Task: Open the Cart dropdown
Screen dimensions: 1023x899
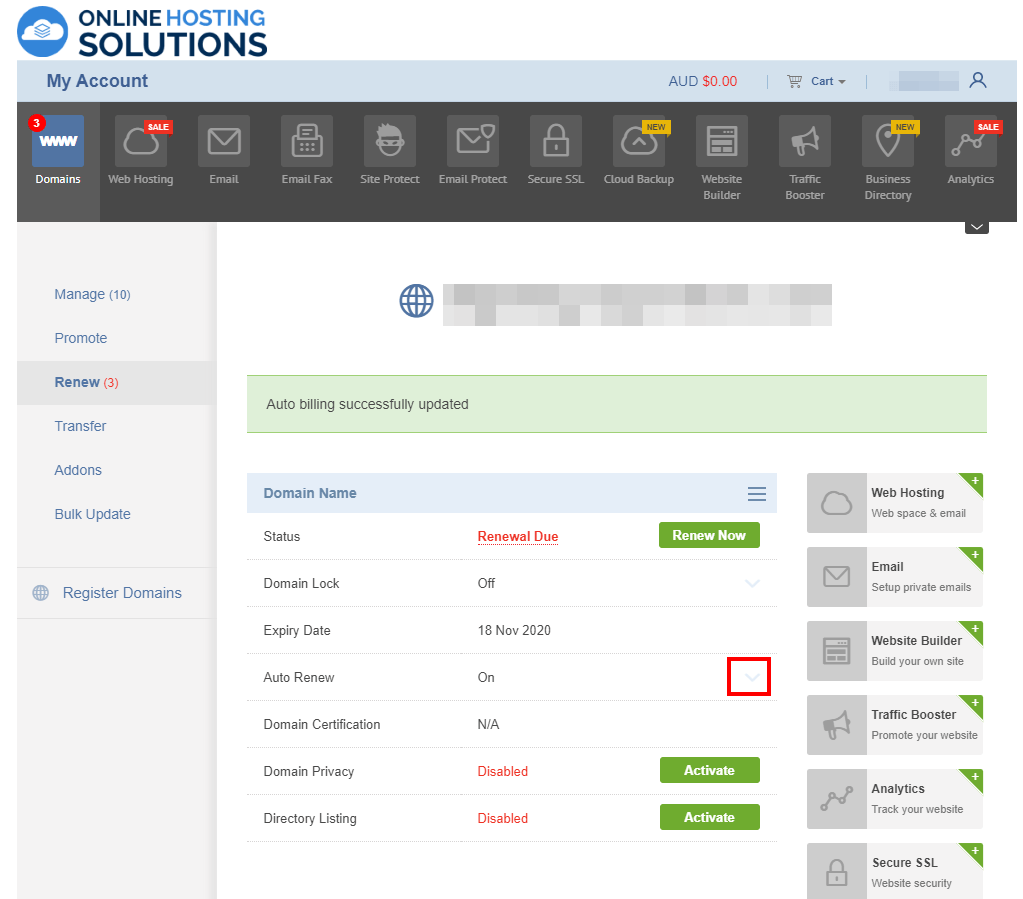Action: click(x=816, y=81)
